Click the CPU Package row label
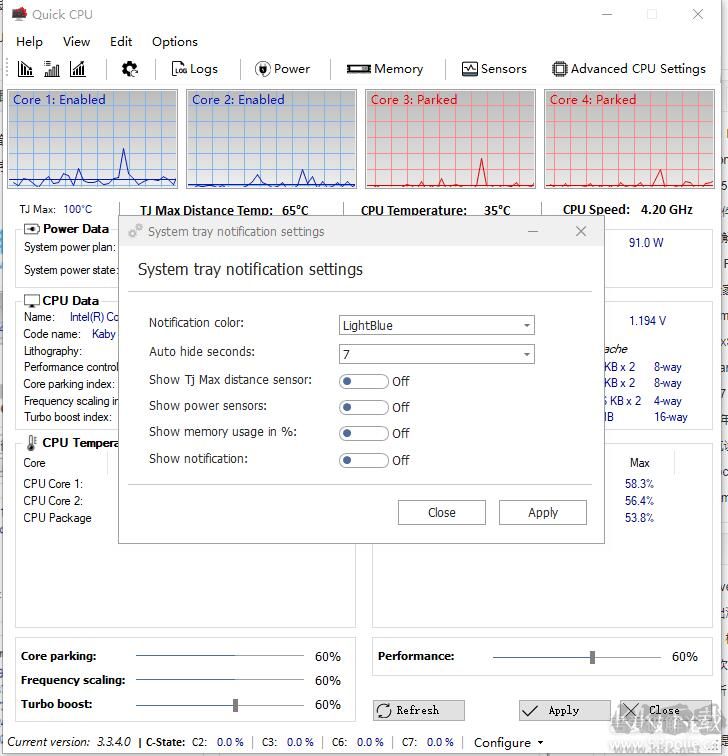Viewport: 728px width, 756px height. pos(57,518)
